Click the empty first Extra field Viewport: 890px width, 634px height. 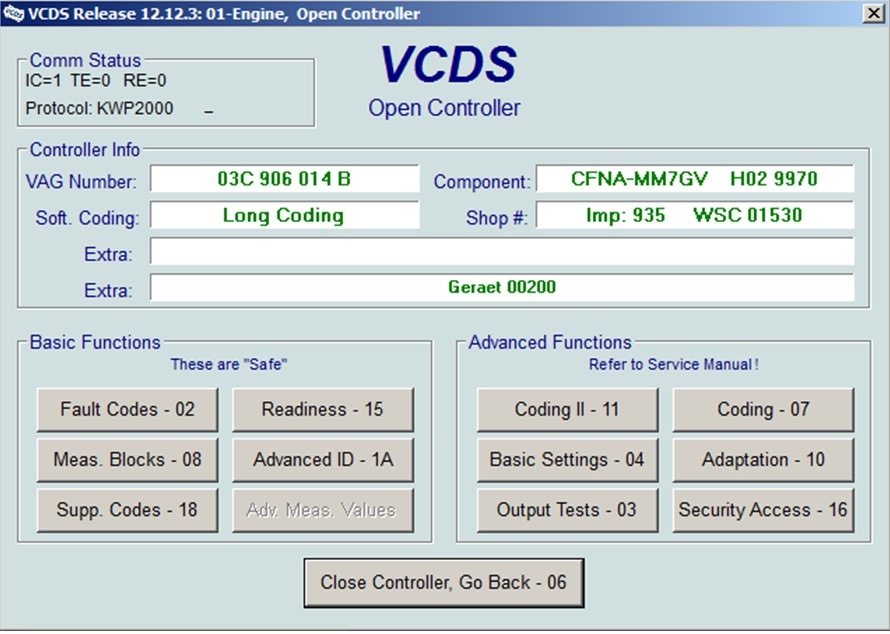point(502,251)
